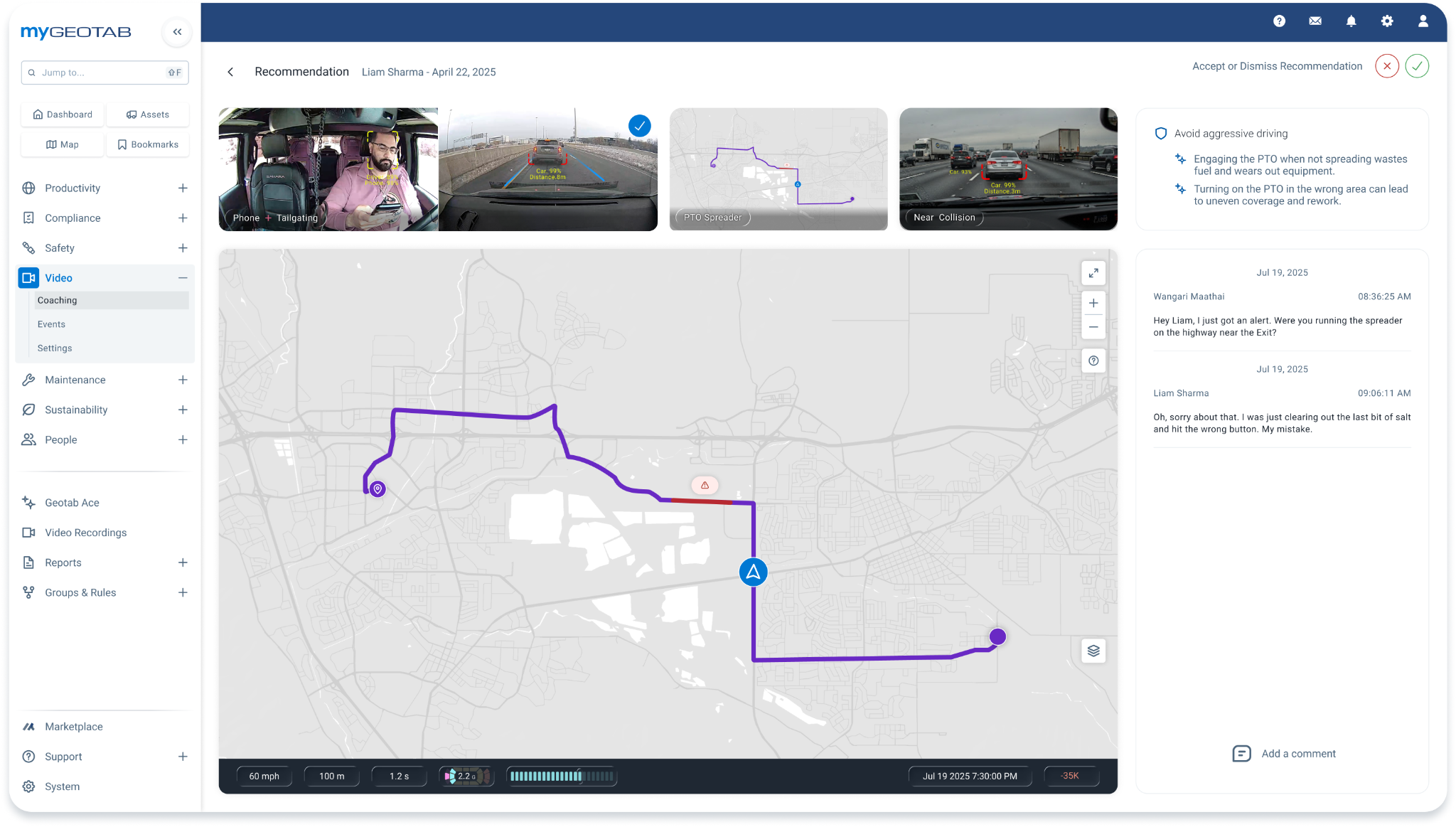The height and width of the screenshot is (827, 1456).
Task: Expand the Maintenance section
Action: [183, 380]
